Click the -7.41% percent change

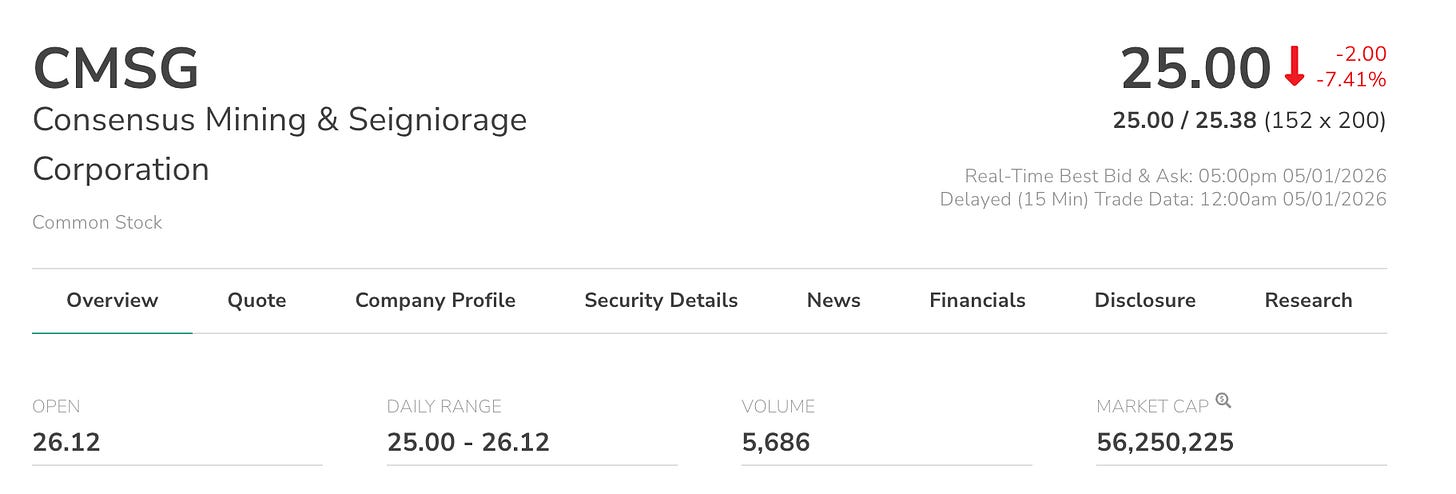point(1350,79)
